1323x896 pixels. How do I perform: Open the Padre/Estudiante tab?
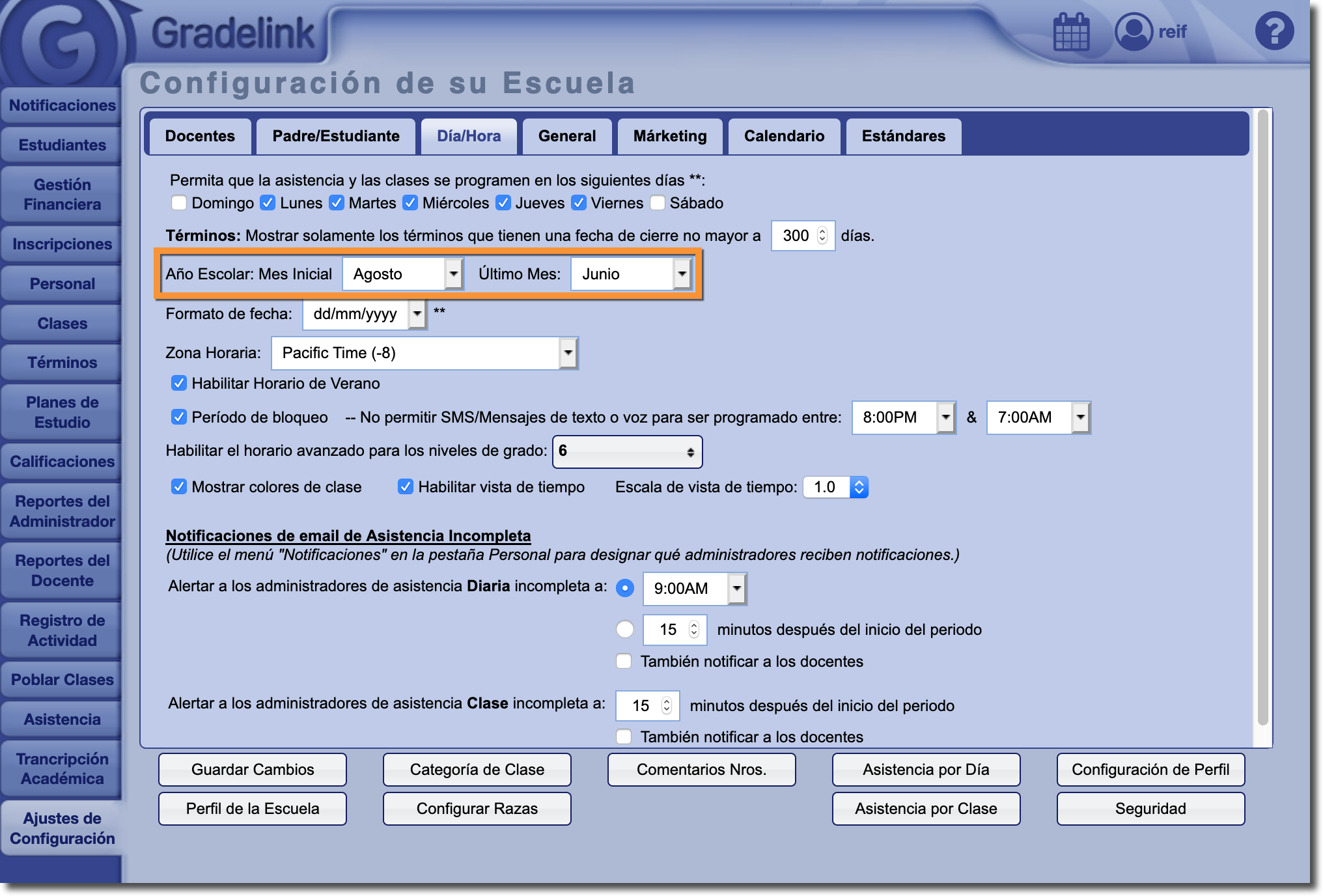tap(336, 136)
